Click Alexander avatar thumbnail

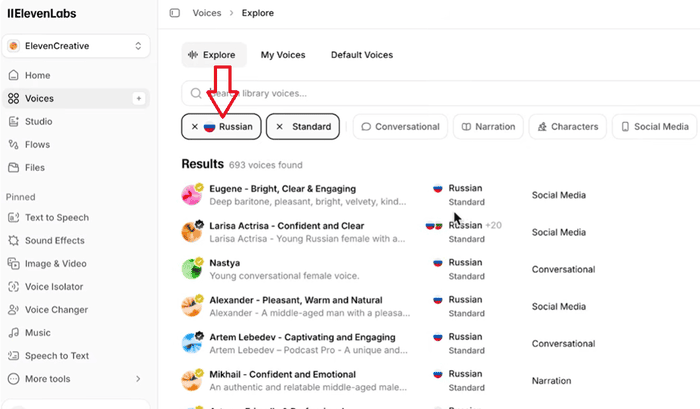pos(192,306)
